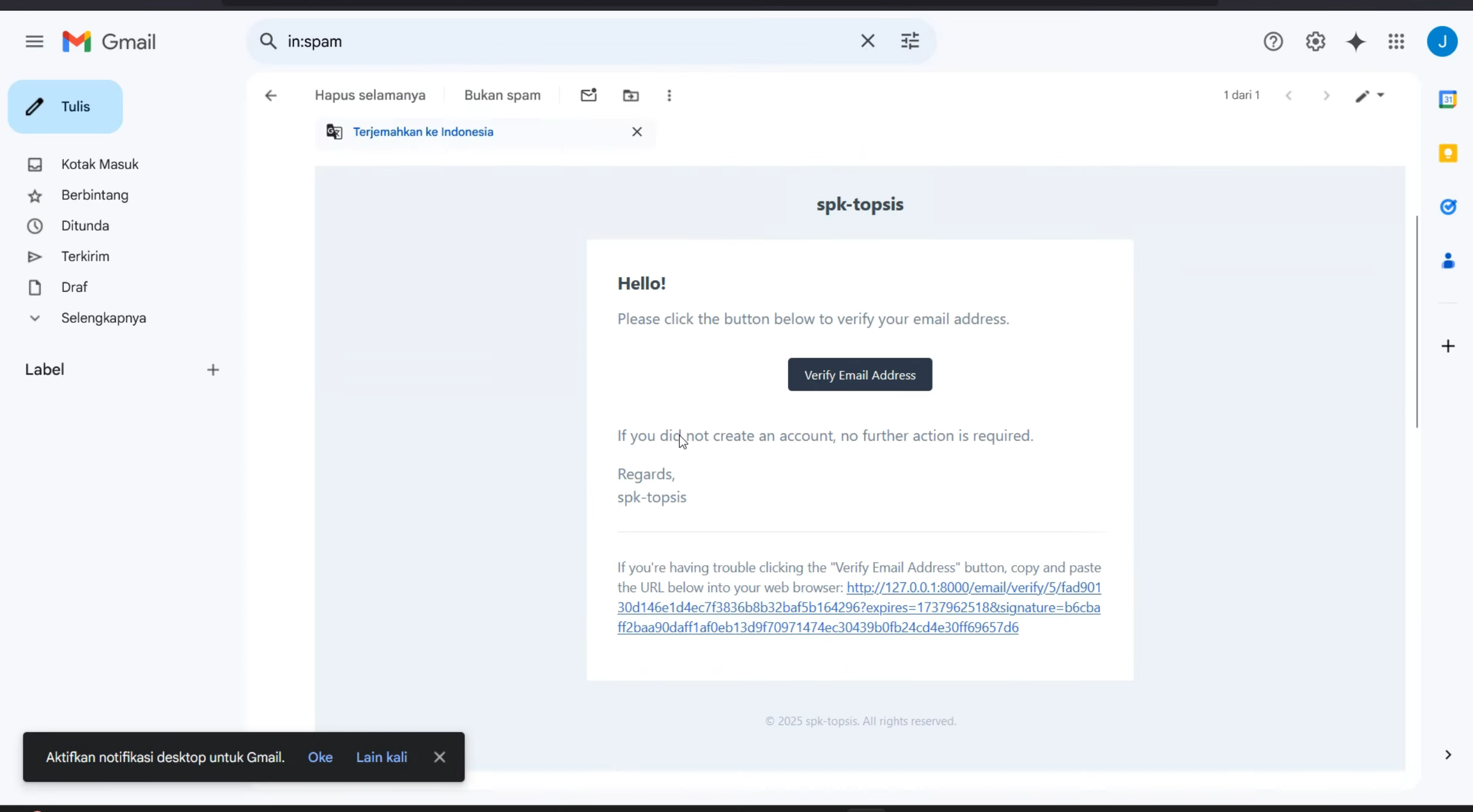Open Google Keep side panel icon
This screenshot has width=1473, height=812.
(x=1448, y=153)
